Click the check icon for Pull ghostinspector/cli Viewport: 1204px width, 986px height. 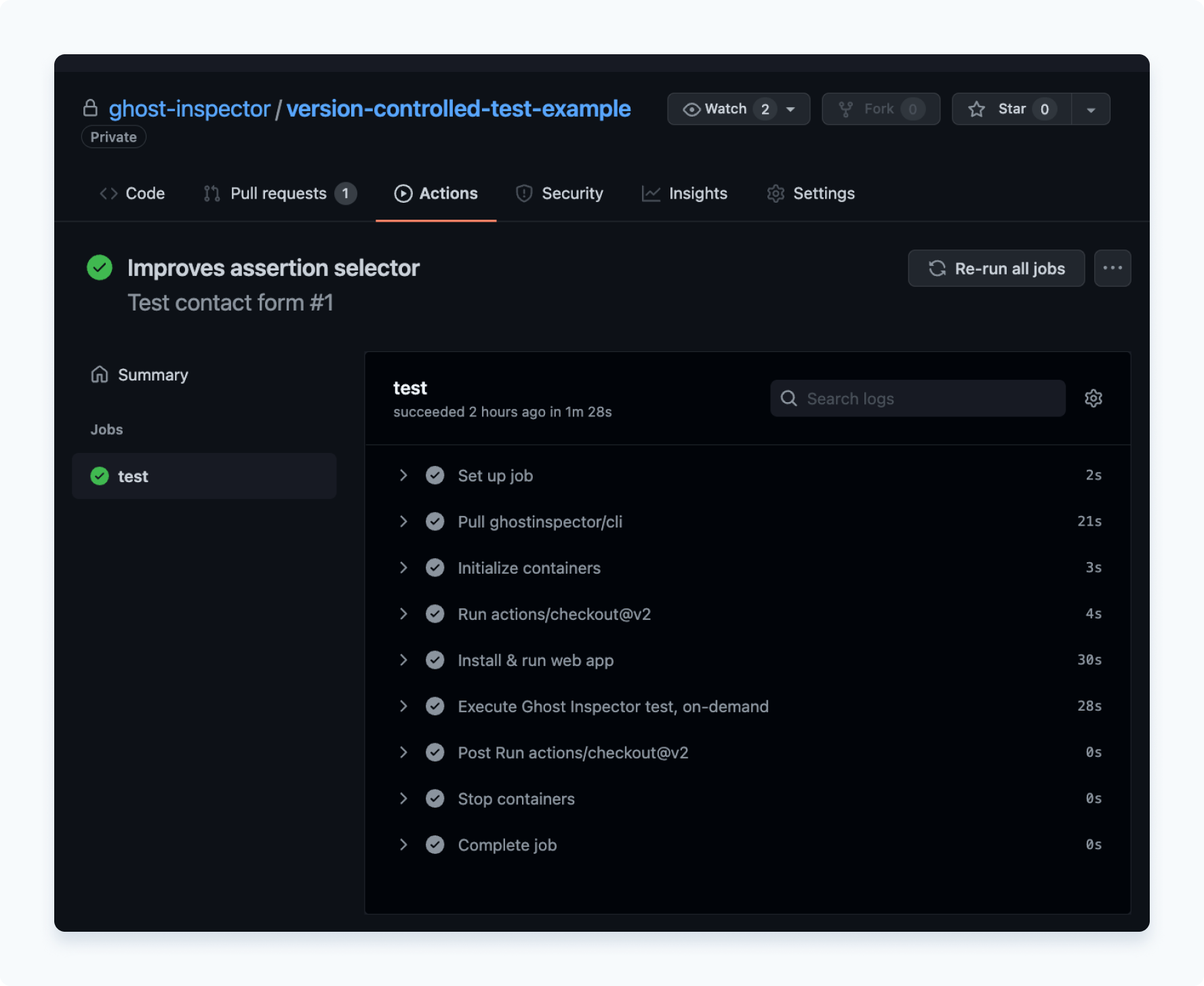(x=435, y=521)
